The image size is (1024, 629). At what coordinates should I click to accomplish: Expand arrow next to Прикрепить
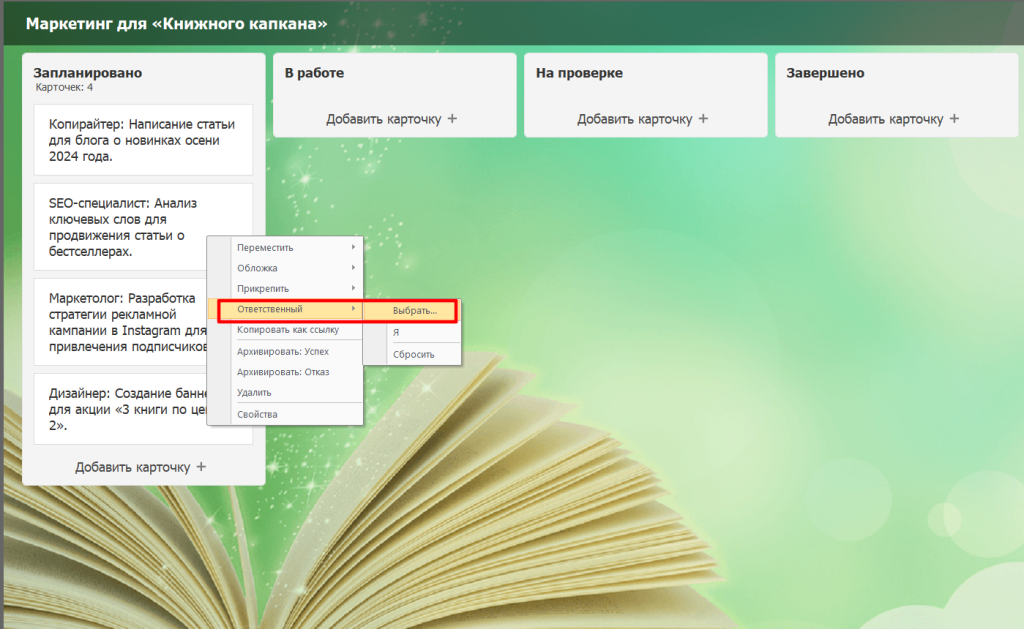[x=353, y=287]
